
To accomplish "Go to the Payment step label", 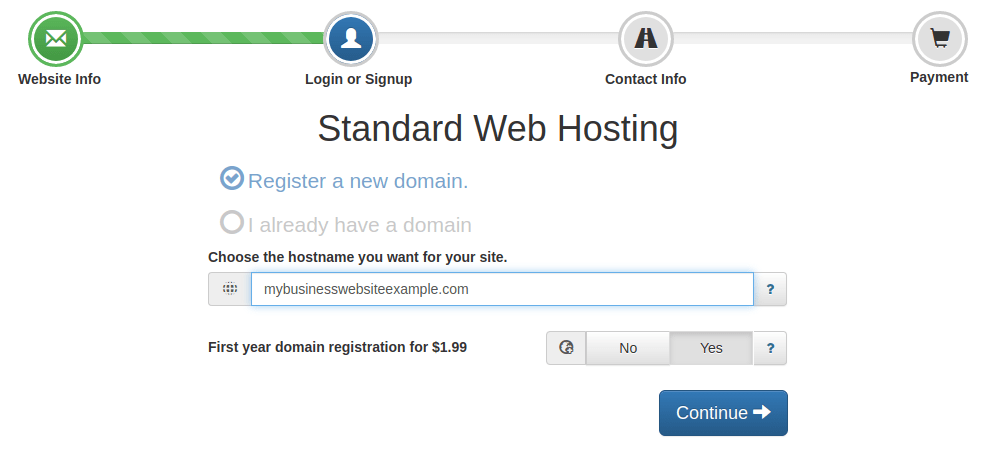I will [939, 77].
